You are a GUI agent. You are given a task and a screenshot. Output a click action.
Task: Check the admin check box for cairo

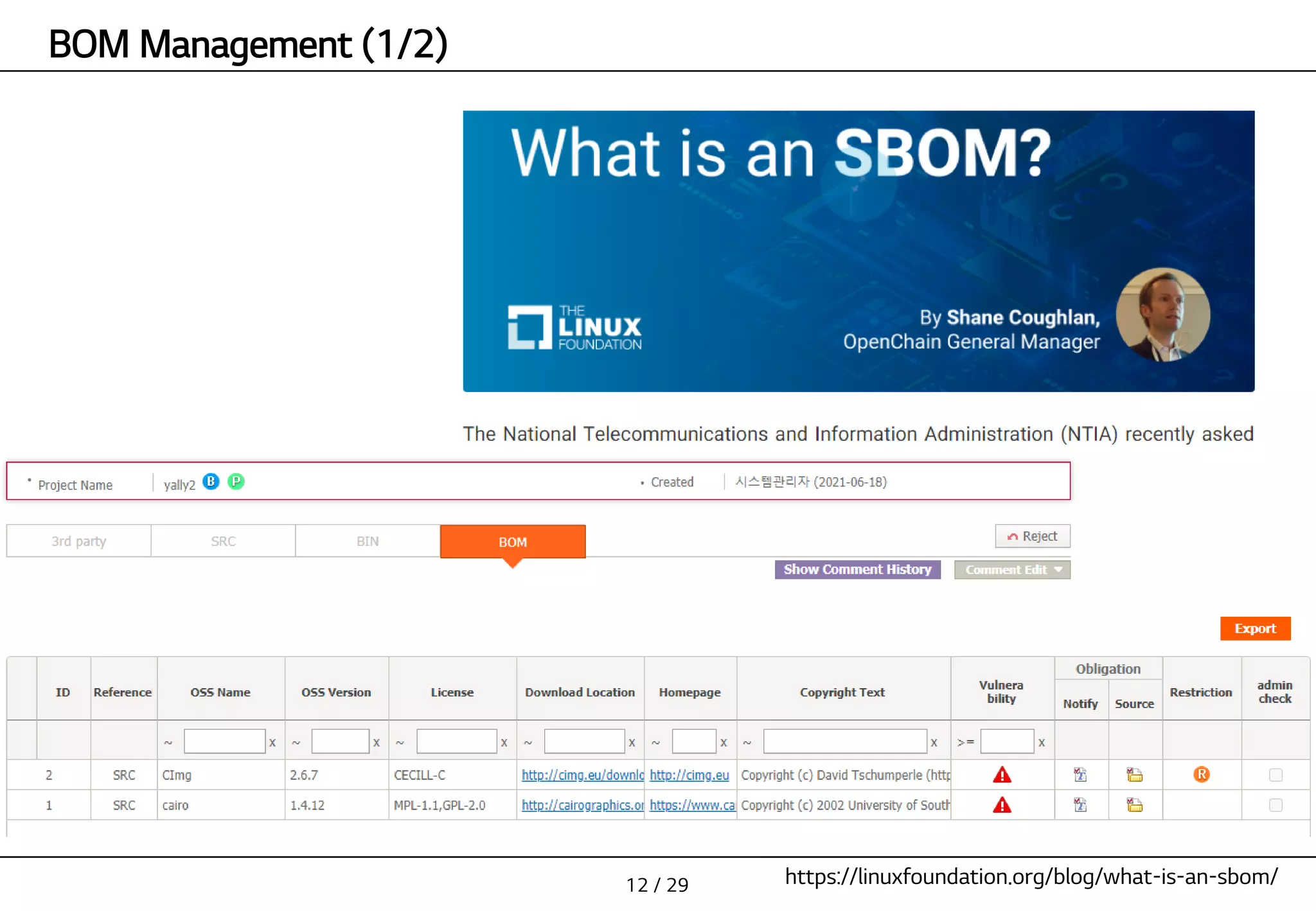(1276, 805)
